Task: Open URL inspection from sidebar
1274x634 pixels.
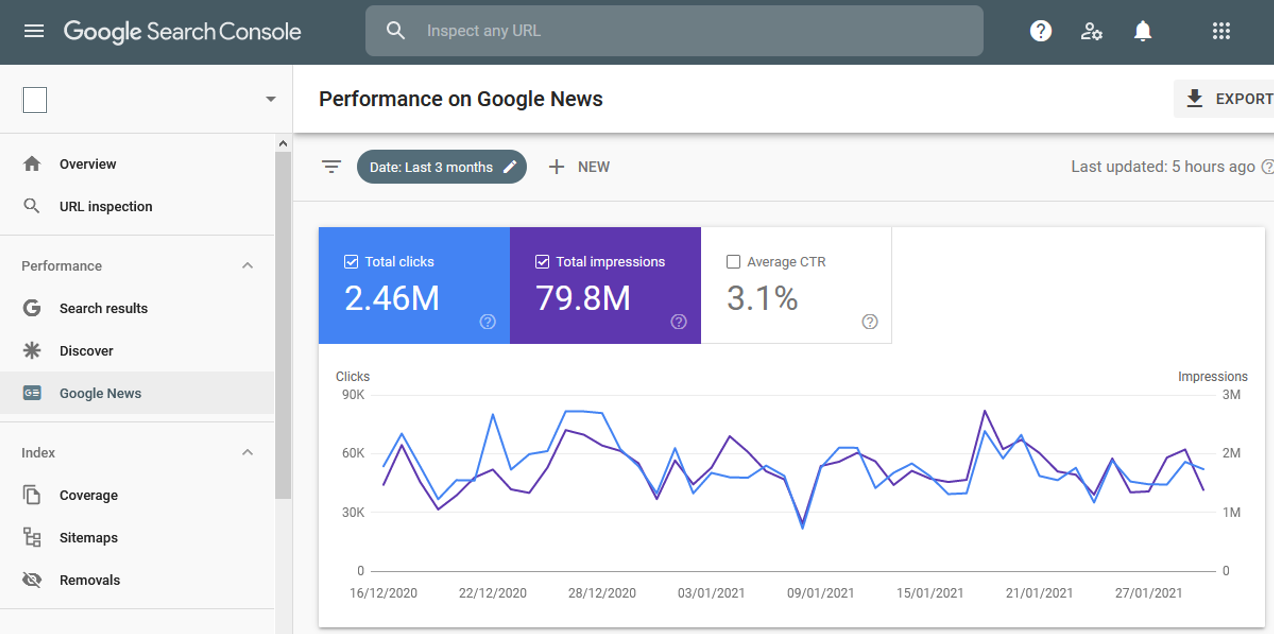Action: (x=137, y=206)
